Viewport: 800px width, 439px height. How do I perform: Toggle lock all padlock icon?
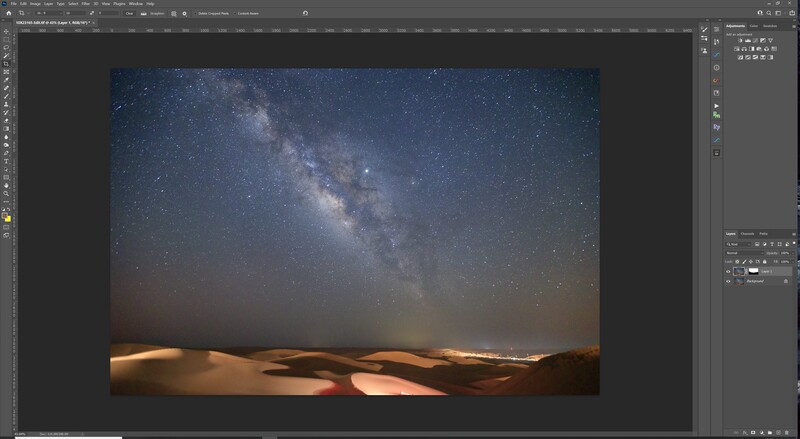[764, 261]
